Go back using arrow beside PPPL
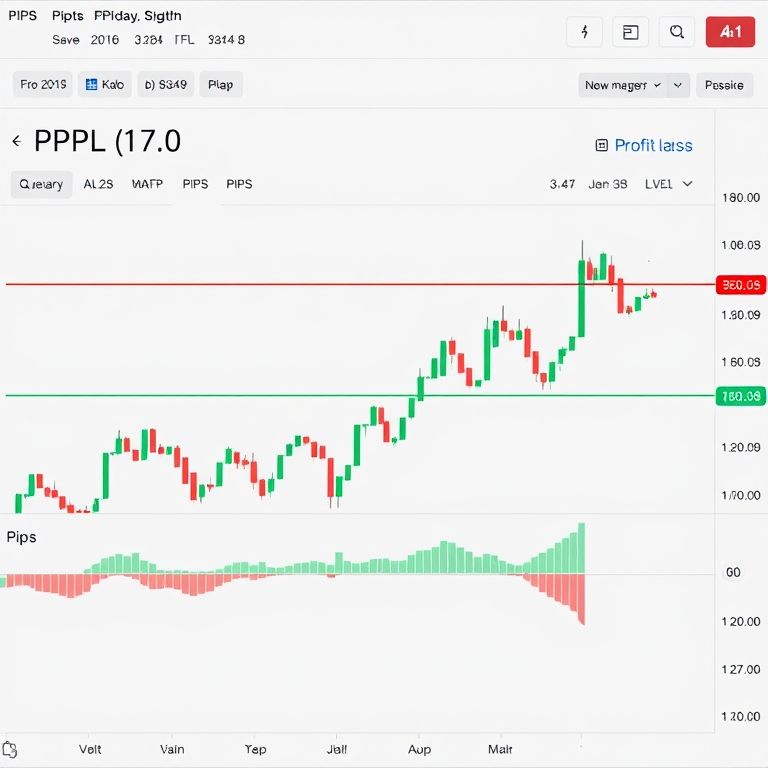Viewport: 768px width, 768px height. [17, 142]
